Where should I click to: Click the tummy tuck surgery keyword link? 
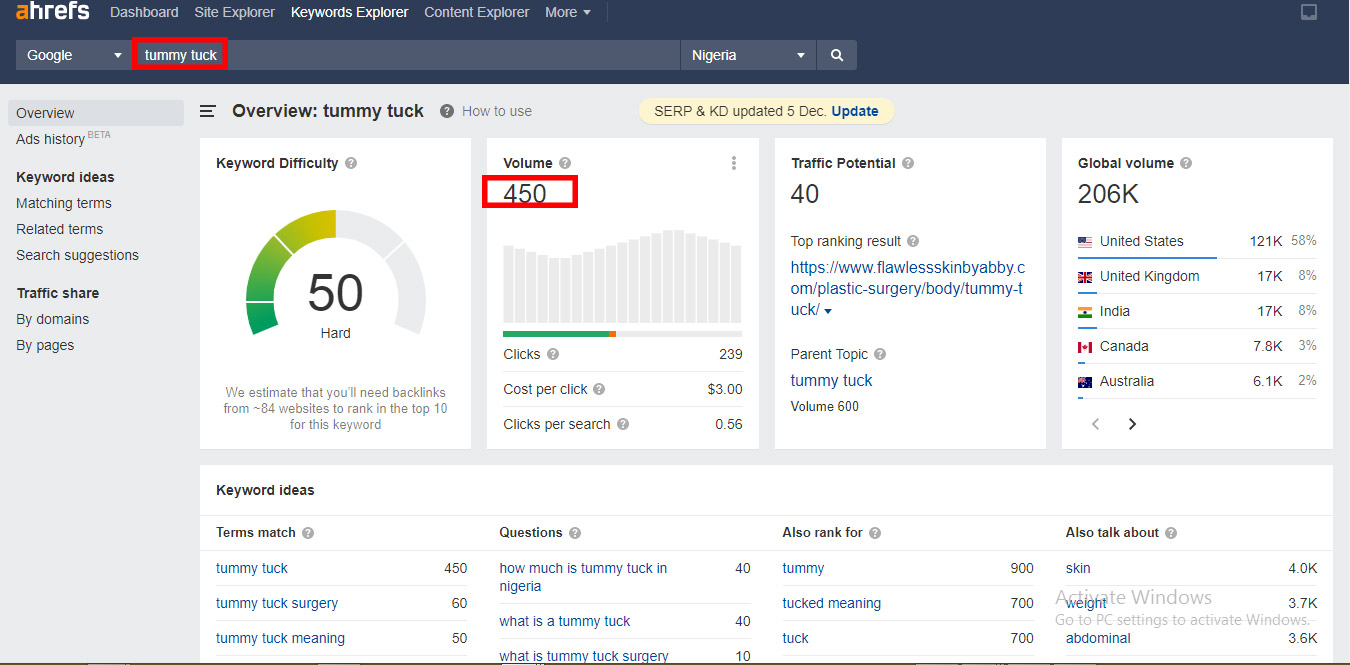point(277,603)
